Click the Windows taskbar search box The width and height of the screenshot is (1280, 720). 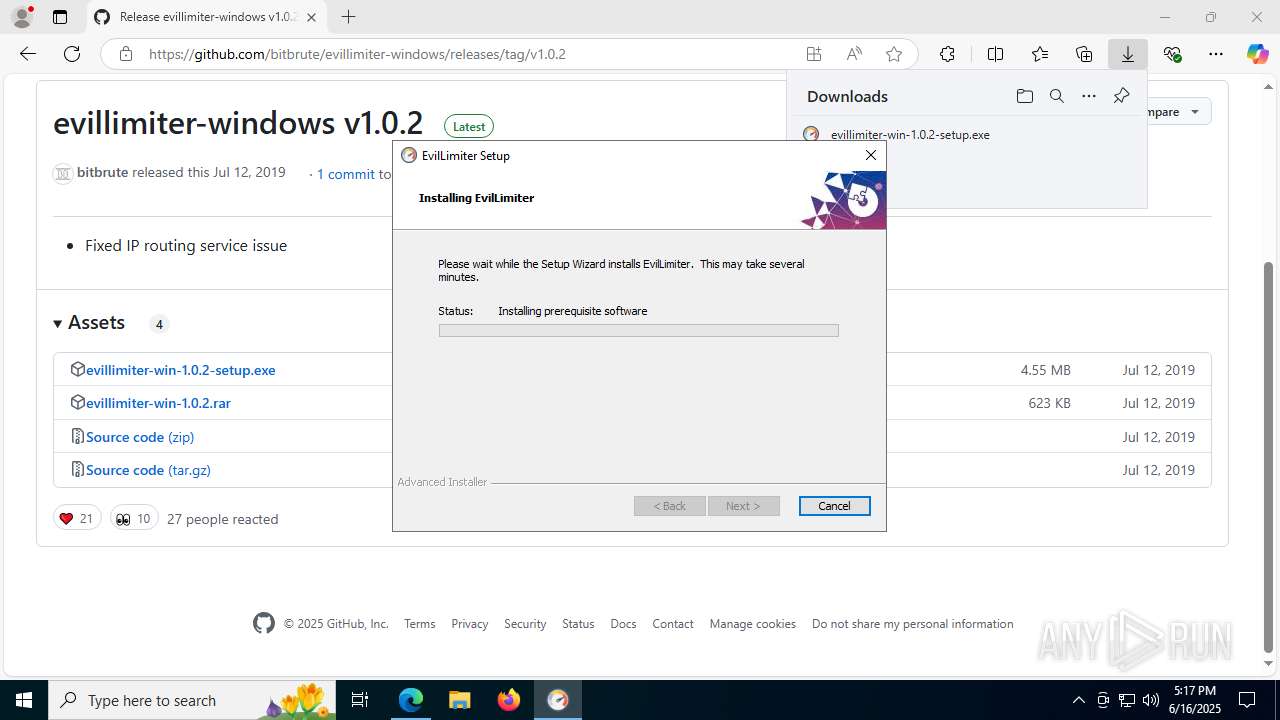pos(193,700)
